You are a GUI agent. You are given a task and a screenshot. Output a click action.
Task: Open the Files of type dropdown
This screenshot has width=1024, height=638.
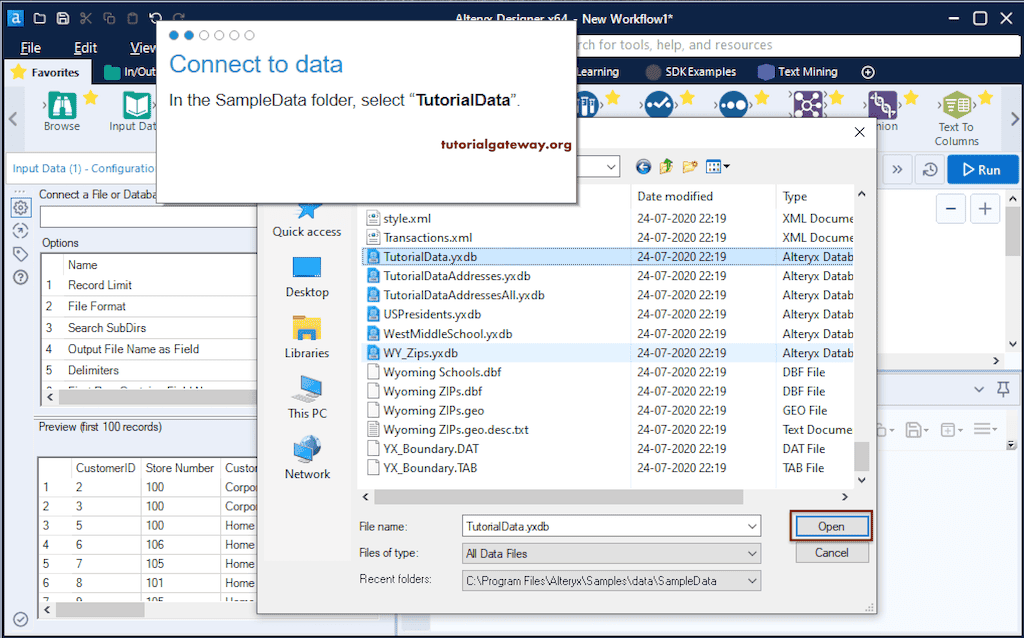click(752, 553)
